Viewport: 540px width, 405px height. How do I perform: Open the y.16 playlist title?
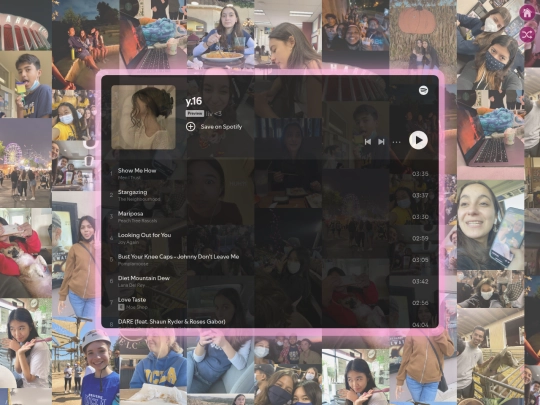[x=194, y=101]
